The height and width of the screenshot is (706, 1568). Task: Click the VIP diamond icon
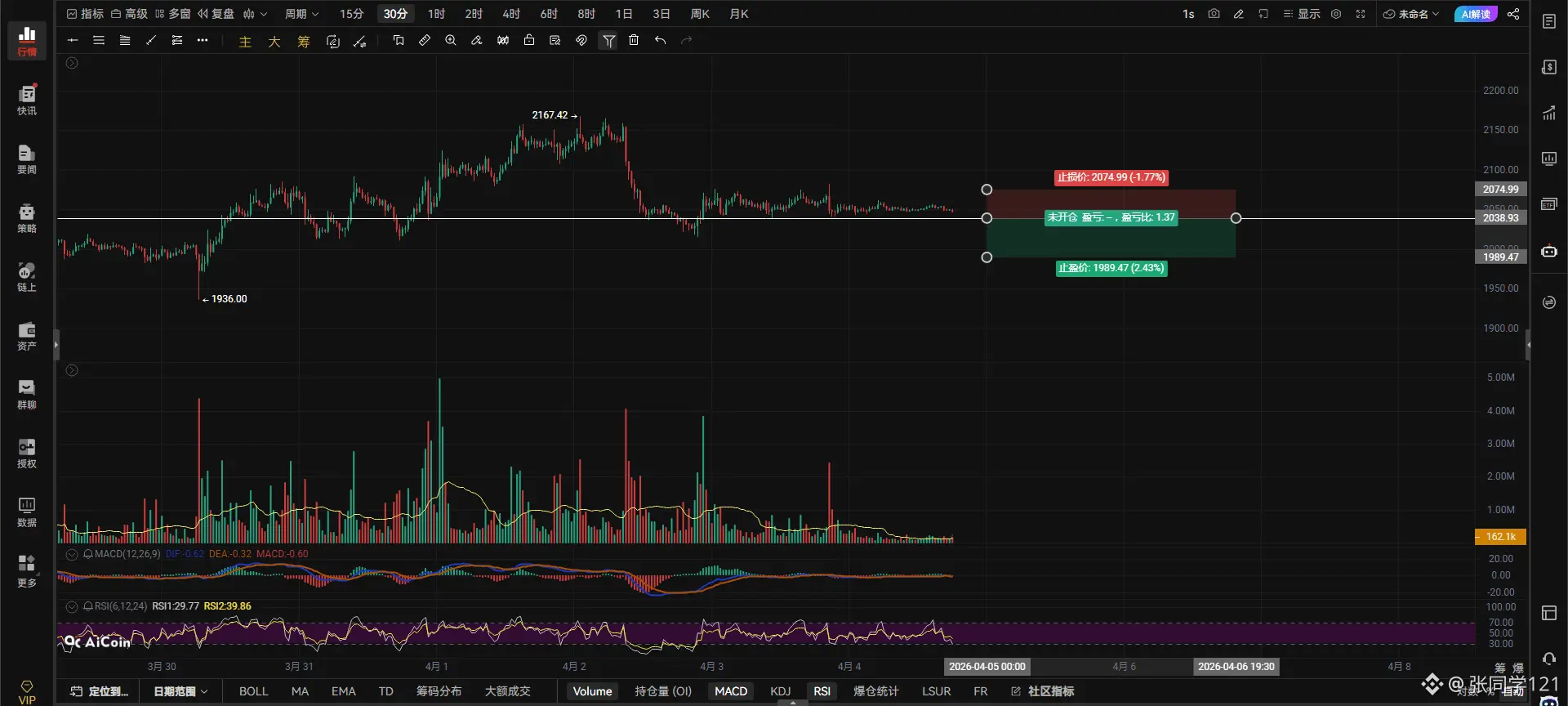27,692
